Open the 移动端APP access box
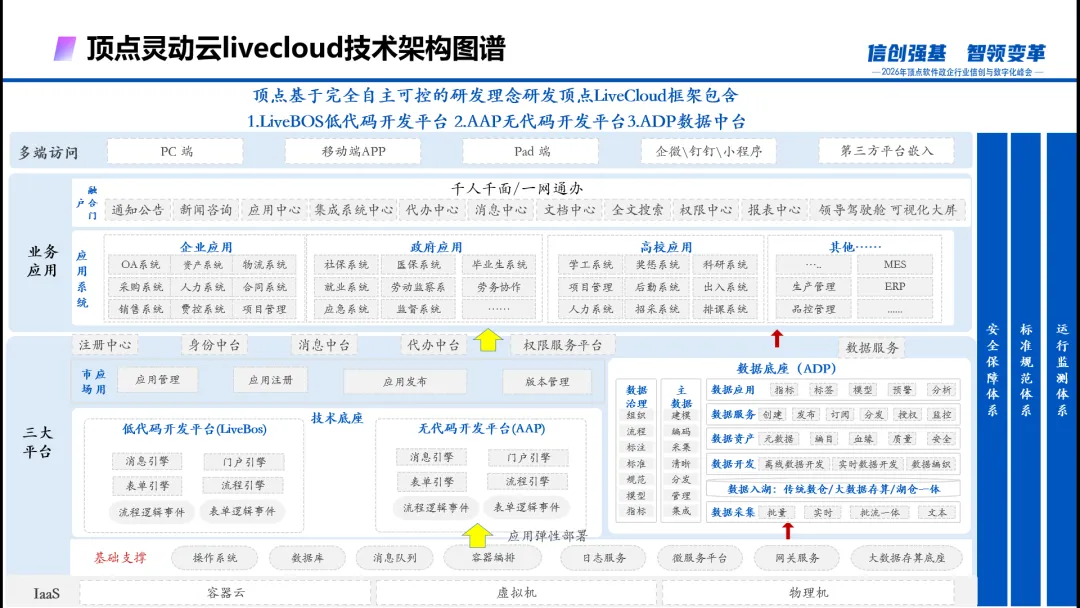 coord(353,152)
